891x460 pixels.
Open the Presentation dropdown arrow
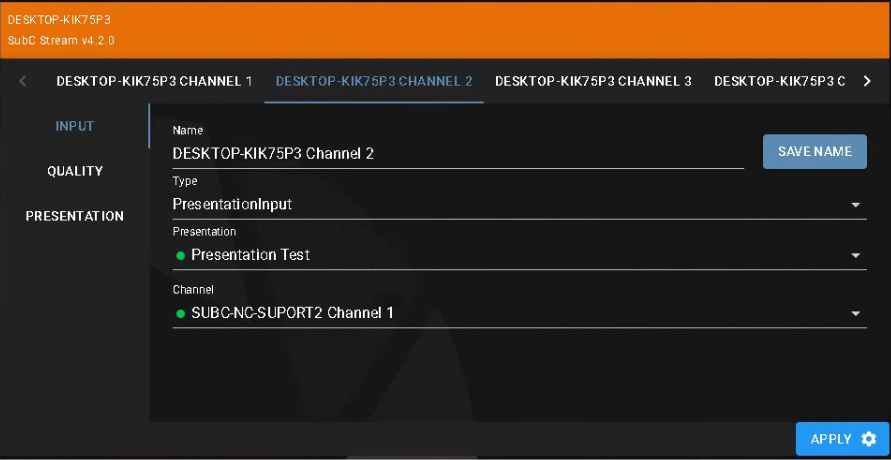(x=856, y=255)
